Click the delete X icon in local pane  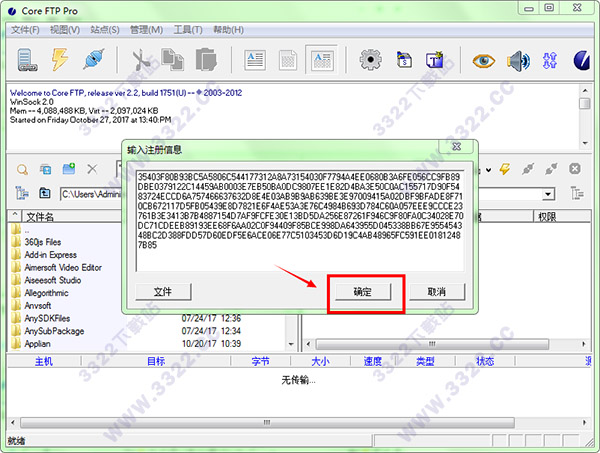92,169
